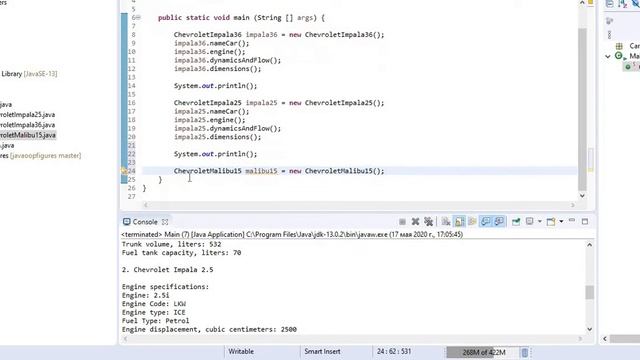Collapse the Main class node in Outline
Screen dimensions: 640x360
click(x=608, y=56)
